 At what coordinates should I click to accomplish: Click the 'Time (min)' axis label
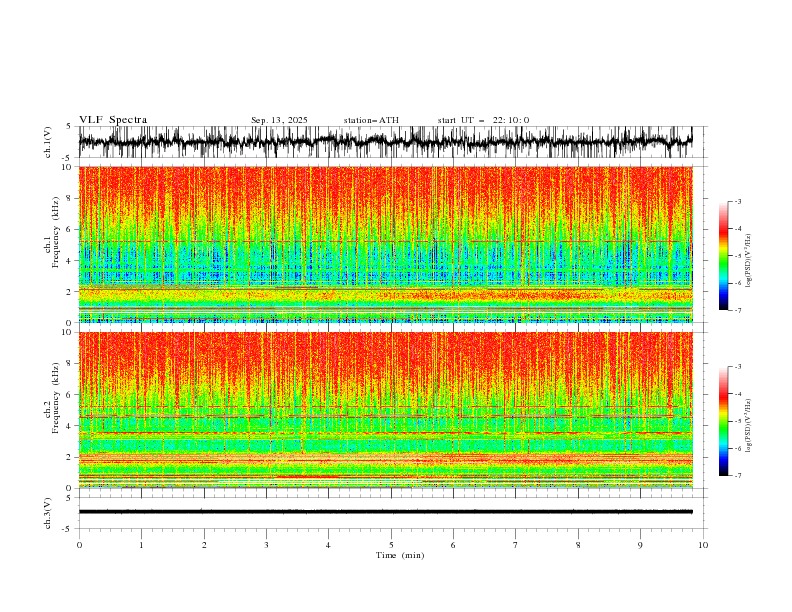pos(400,555)
